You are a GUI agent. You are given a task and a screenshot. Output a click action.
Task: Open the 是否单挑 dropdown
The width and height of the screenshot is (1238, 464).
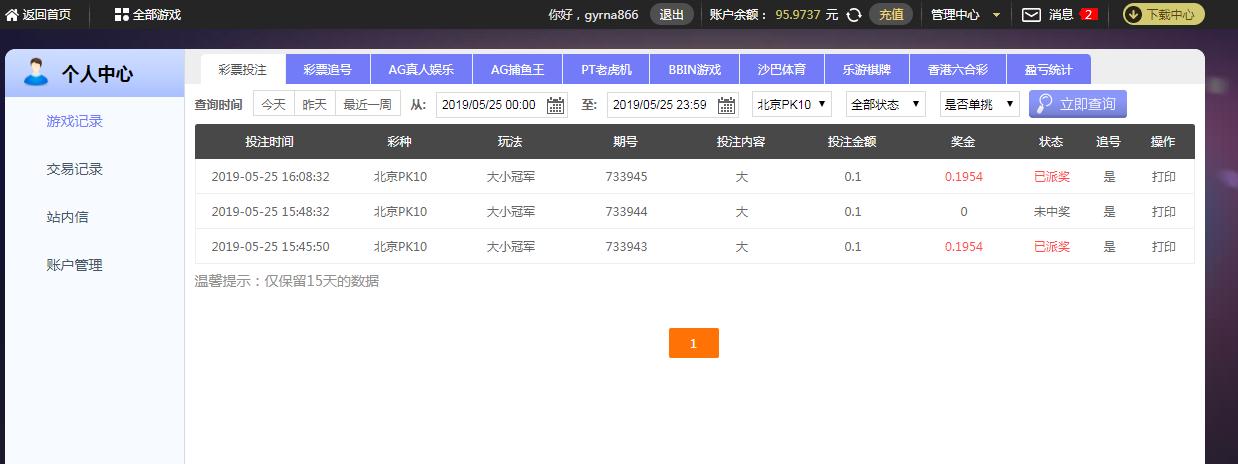coord(979,104)
